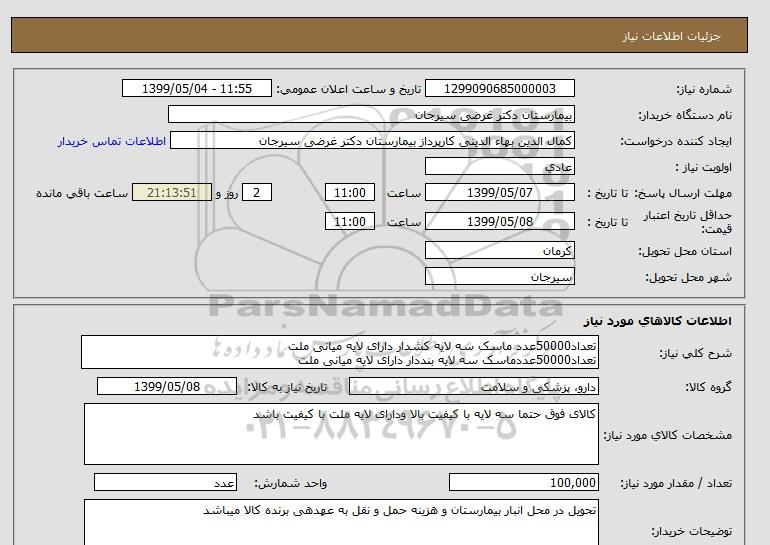770x545 pixels.
Task: Click the buyer name field بیمارستان دکتر غرضی سیرجان
Action: pyautogui.click(x=371, y=114)
